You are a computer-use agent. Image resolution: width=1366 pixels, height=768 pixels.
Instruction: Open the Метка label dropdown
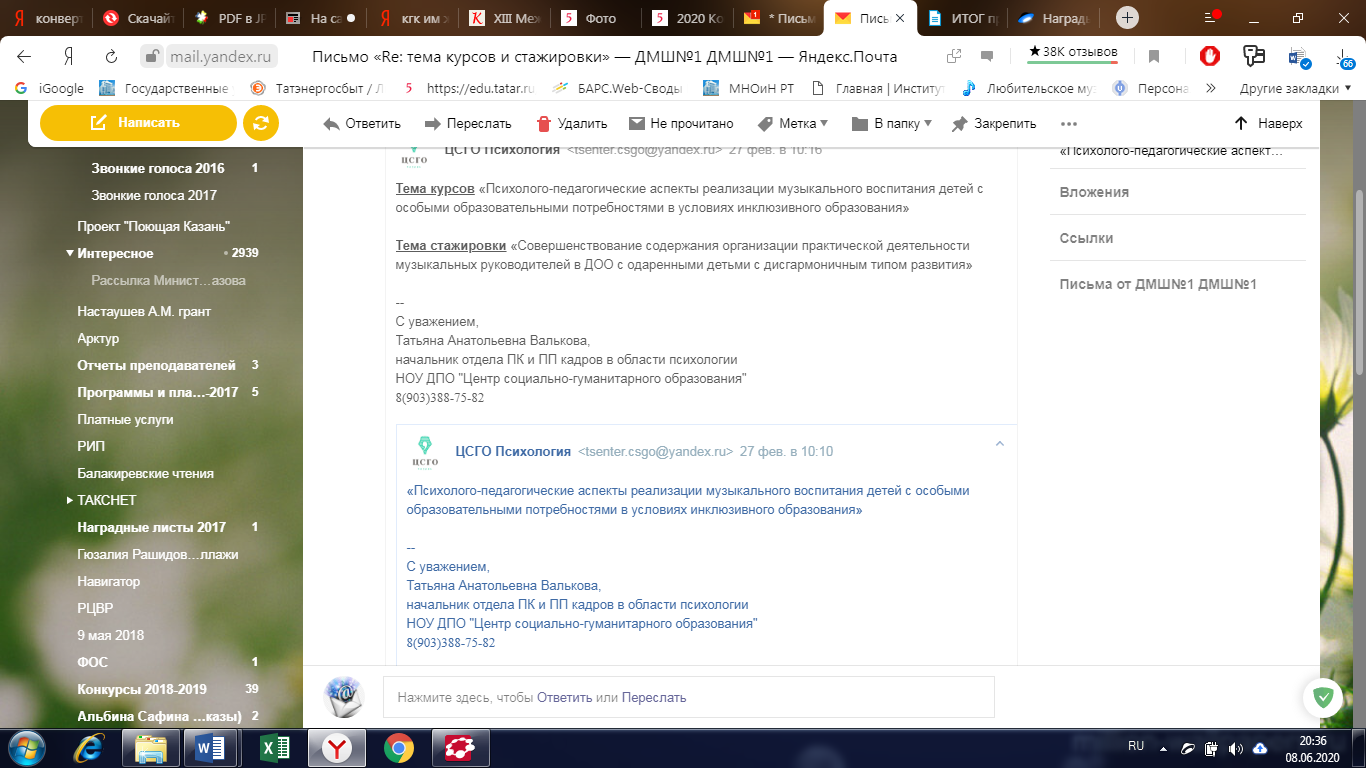793,124
